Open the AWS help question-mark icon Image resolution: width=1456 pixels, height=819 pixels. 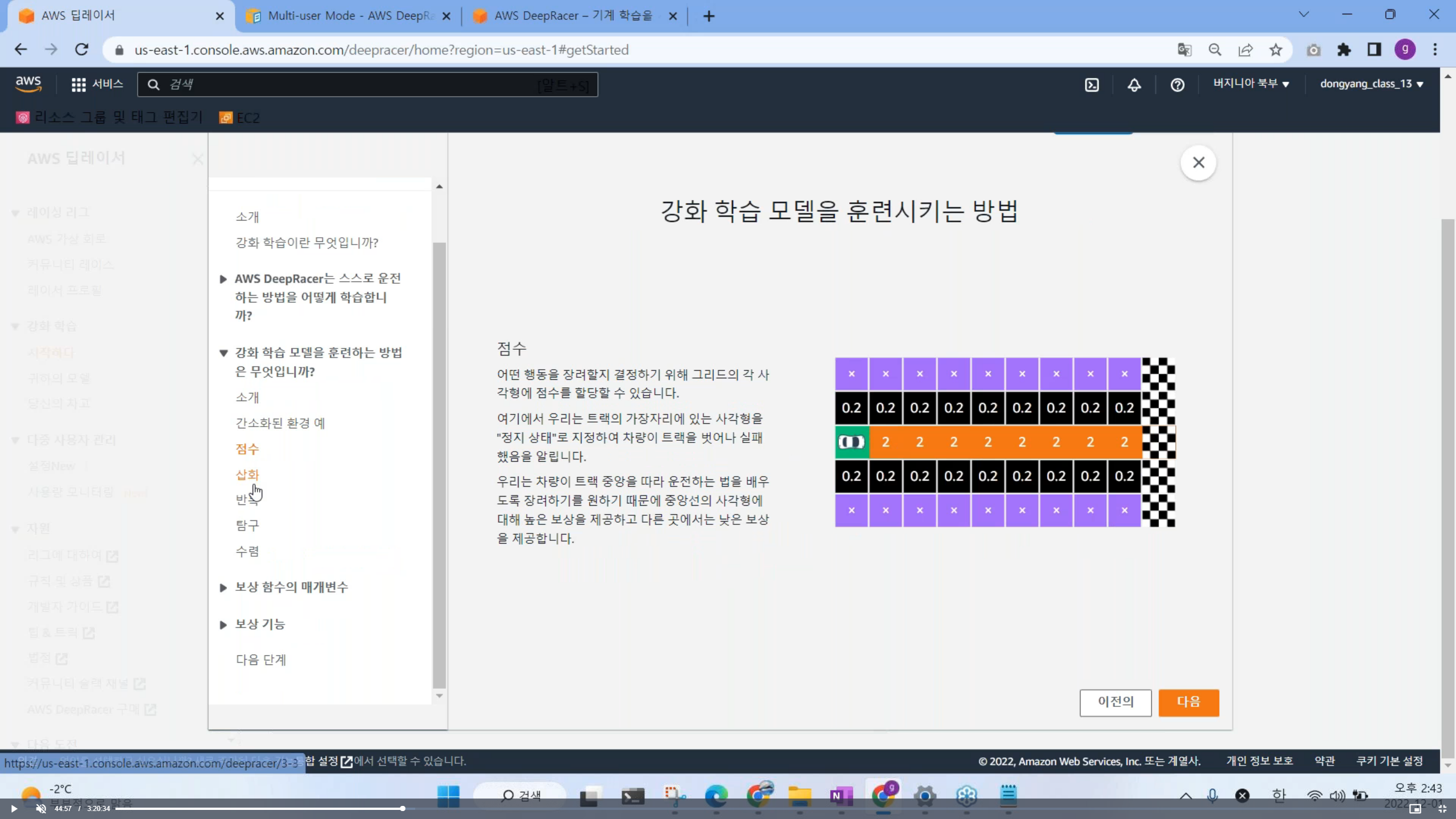pyautogui.click(x=1177, y=85)
